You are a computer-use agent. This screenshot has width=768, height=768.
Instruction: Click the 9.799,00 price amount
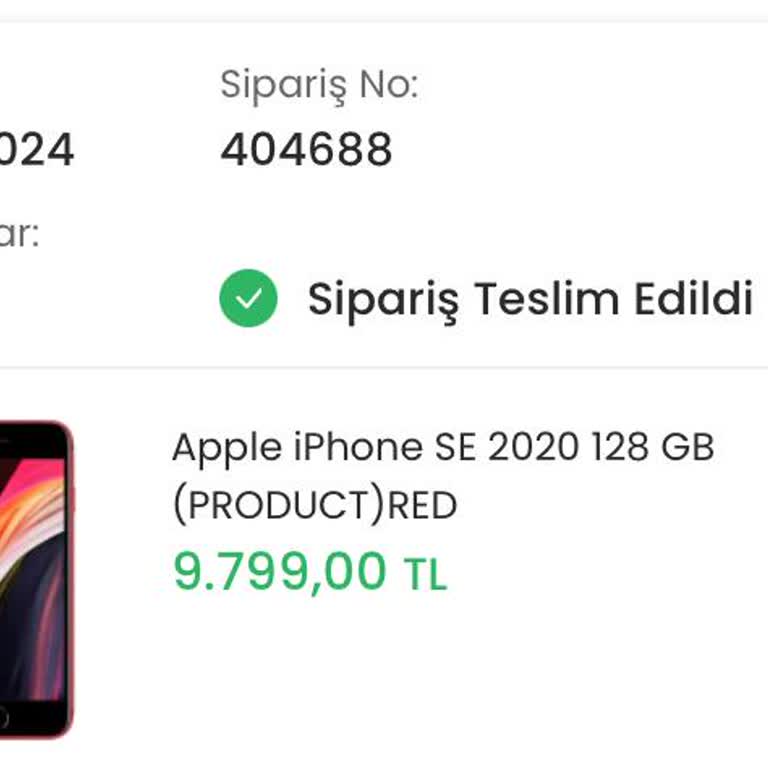(x=280, y=572)
